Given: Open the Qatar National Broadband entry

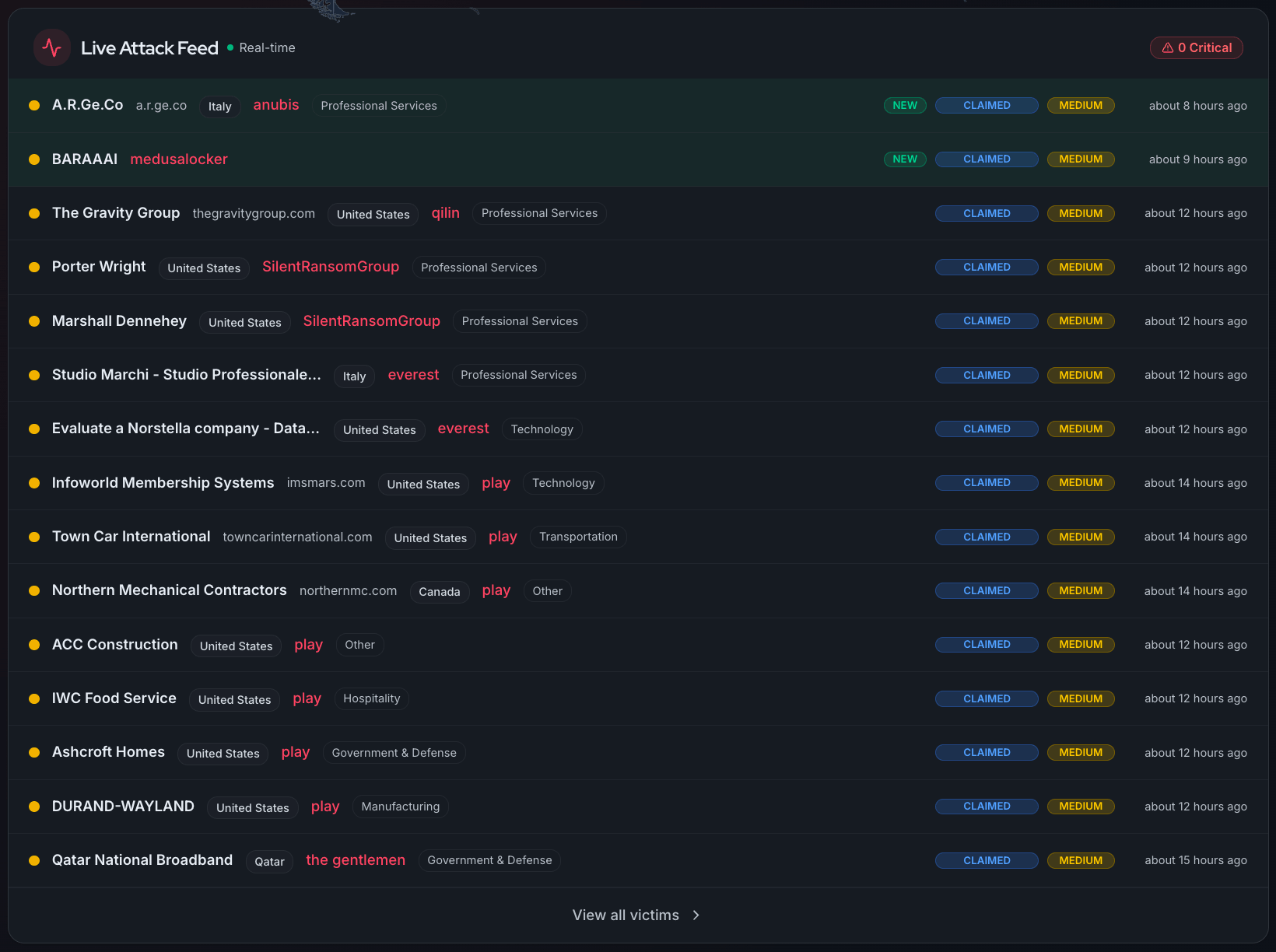Looking at the screenshot, I should [142, 860].
